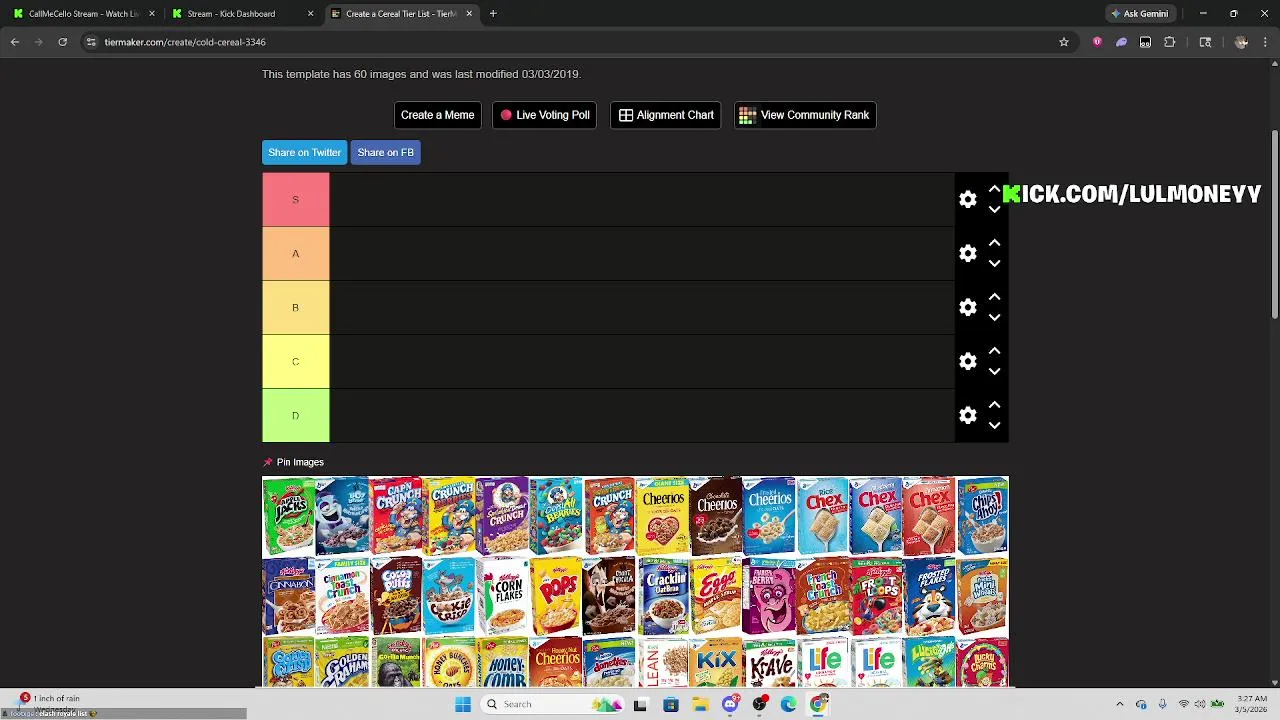Open settings gear for the D tier row
This screenshot has height=720, width=1280.
pyautogui.click(x=967, y=415)
